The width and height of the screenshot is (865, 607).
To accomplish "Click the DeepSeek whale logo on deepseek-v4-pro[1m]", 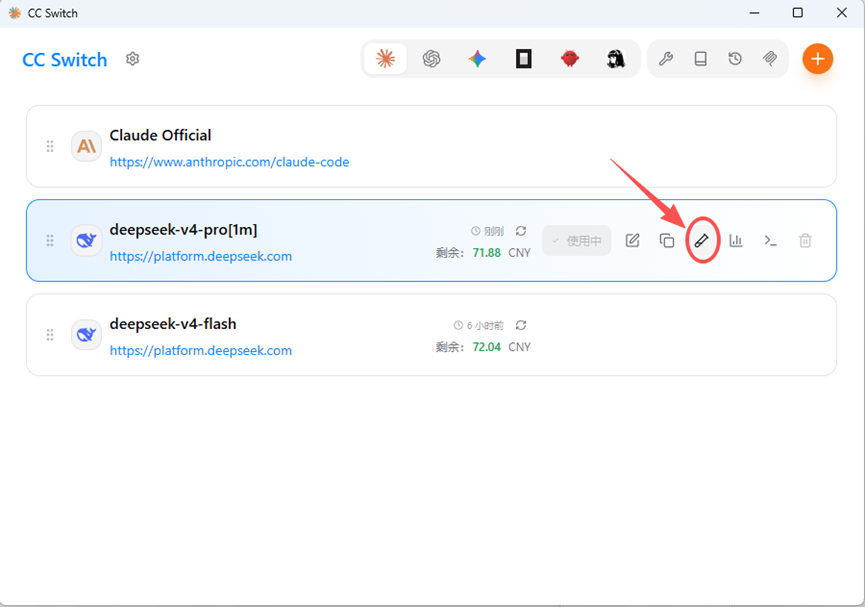I will click(87, 241).
